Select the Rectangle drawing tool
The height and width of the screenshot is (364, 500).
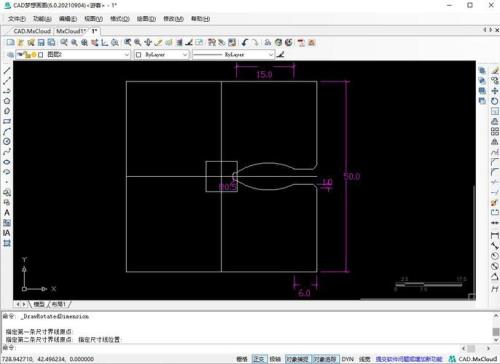tap(7, 121)
